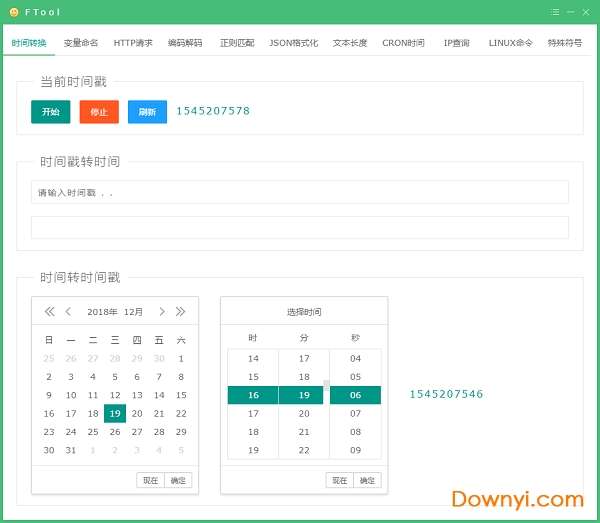
Task: Minimize the FTool window
Action: tap(571, 12)
